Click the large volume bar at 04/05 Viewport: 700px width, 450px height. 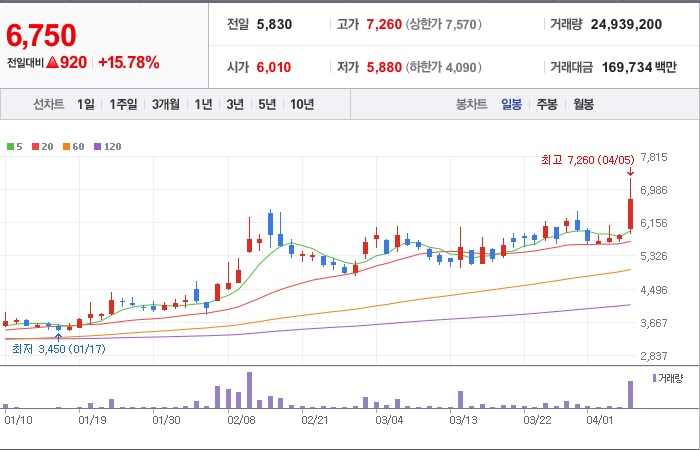tap(630, 394)
